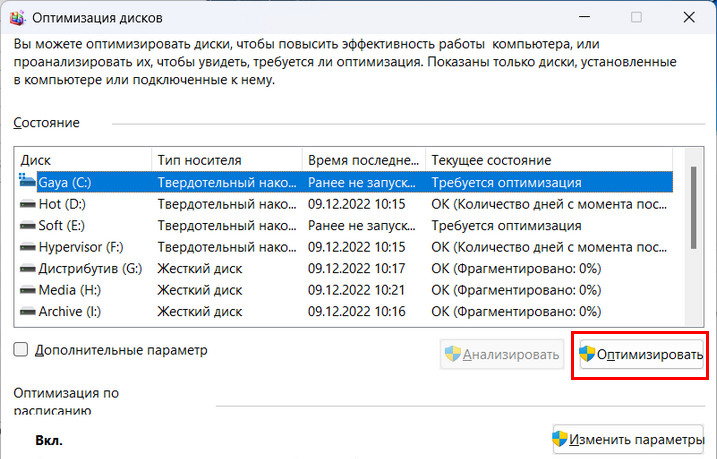Sort by the Время последнего column header
The height and width of the screenshot is (459, 717).
(x=364, y=160)
